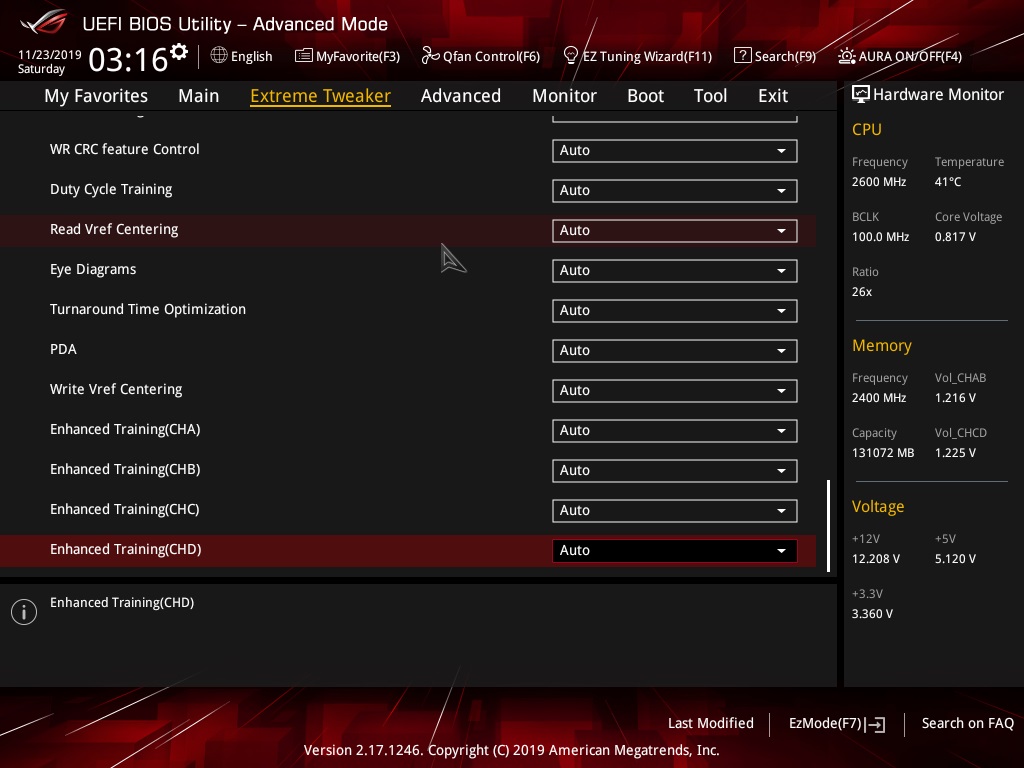Screen dimensions: 1024x768
Task: Switch to Advanced tab
Action: 461,96
